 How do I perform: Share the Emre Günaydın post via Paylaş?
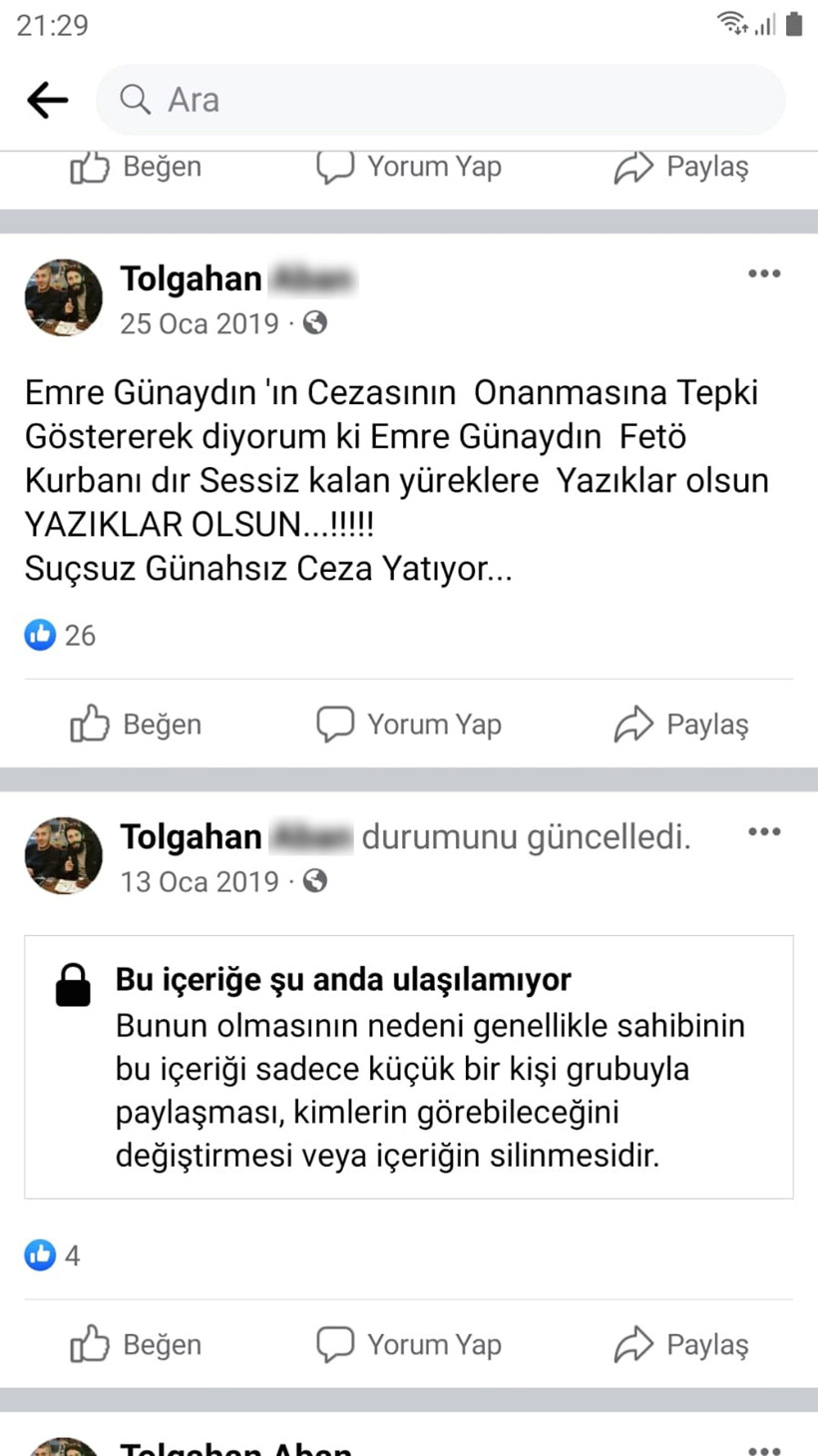(x=681, y=725)
